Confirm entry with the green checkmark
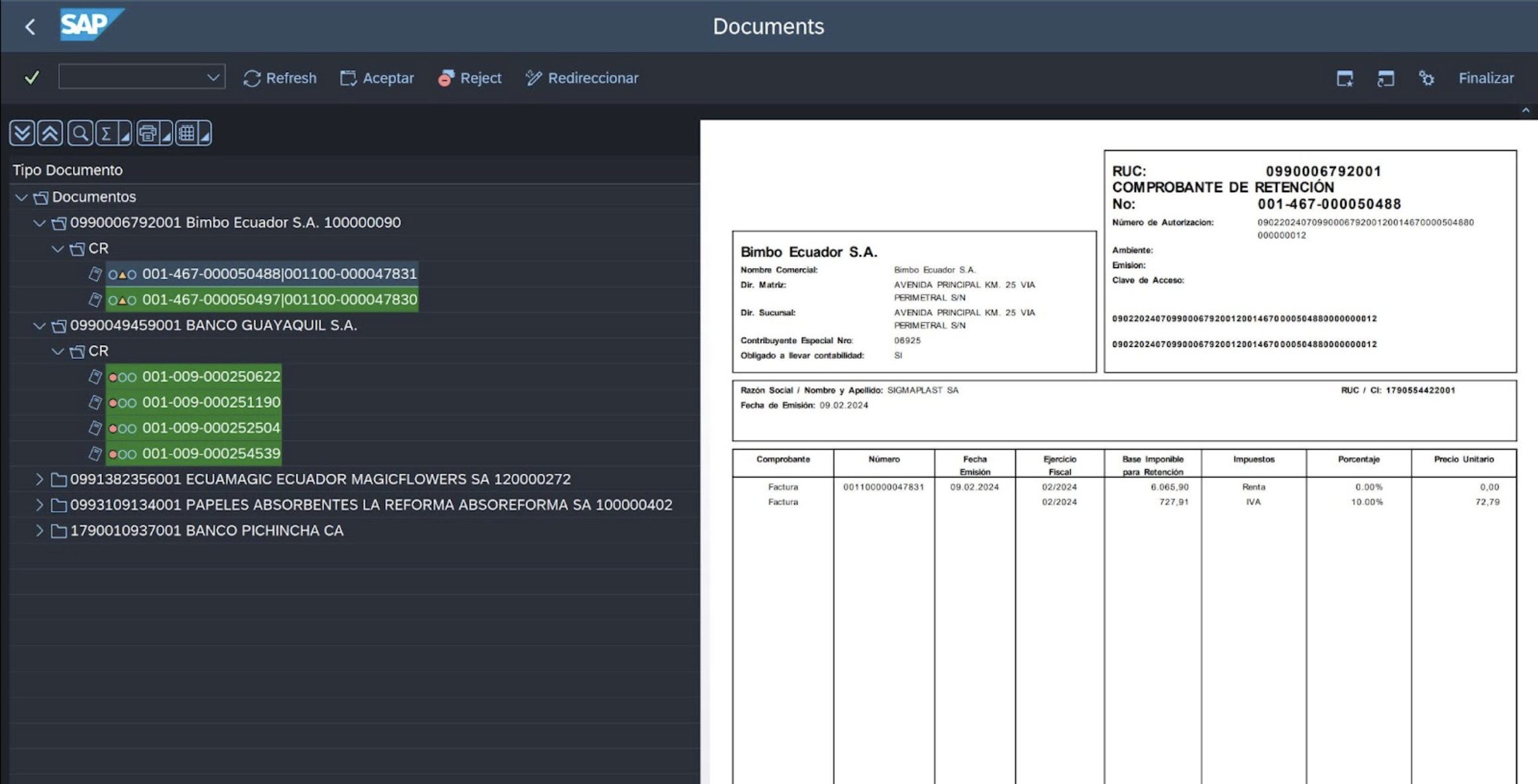The height and width of the screenshot is (784, 1538). 32,77
